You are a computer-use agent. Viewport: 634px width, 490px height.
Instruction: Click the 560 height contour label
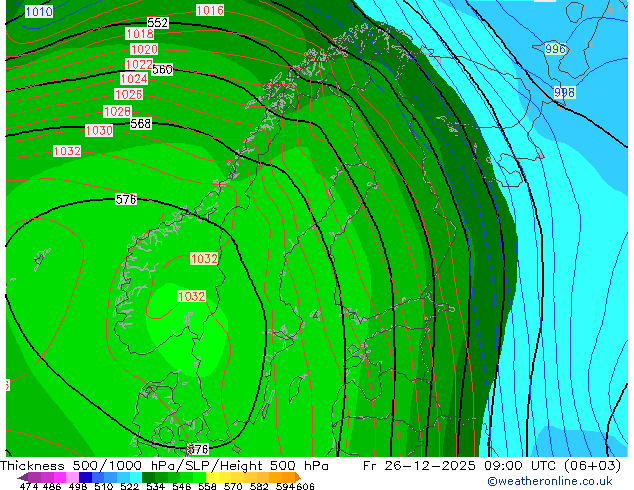[x=162, y=70]
